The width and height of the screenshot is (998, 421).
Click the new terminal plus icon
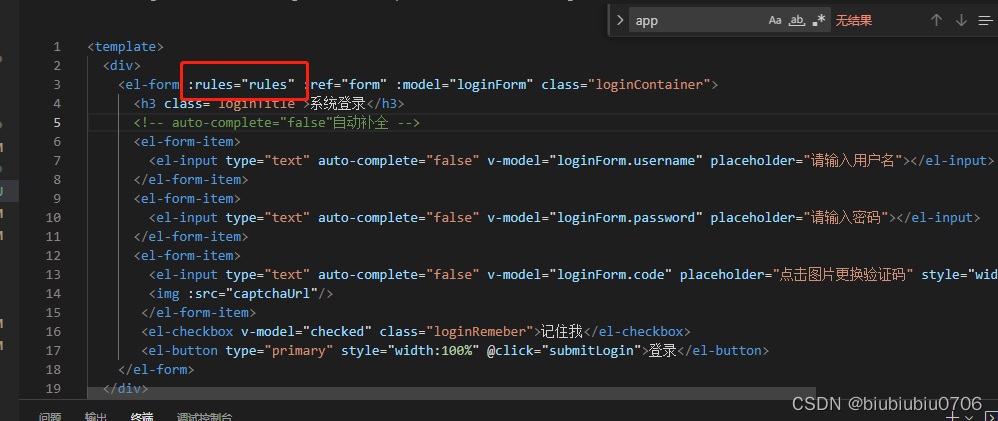tap(953, 415)
